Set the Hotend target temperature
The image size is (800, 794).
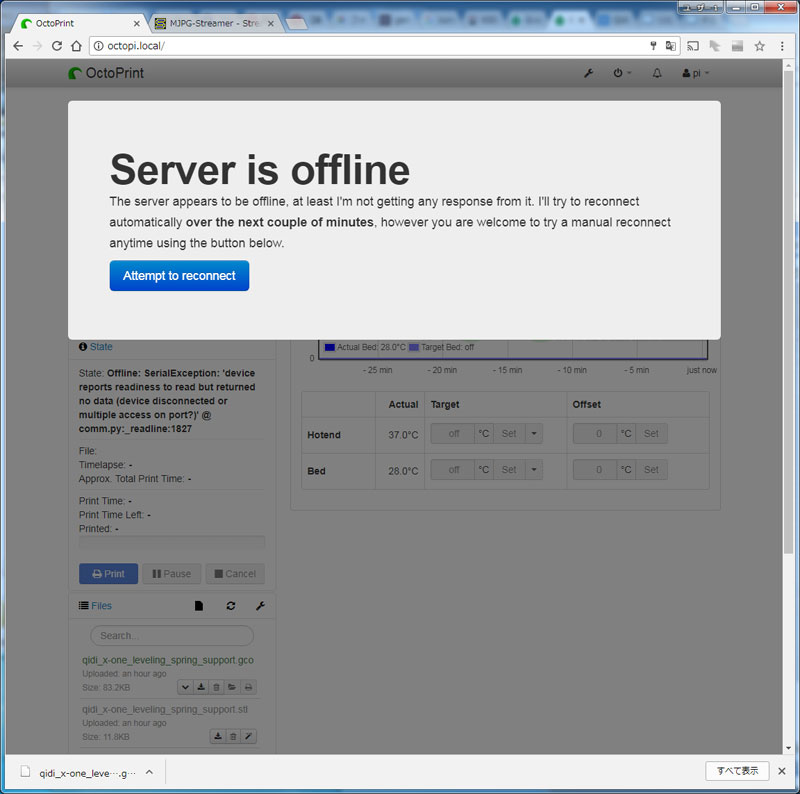click(x=509, y=434)
